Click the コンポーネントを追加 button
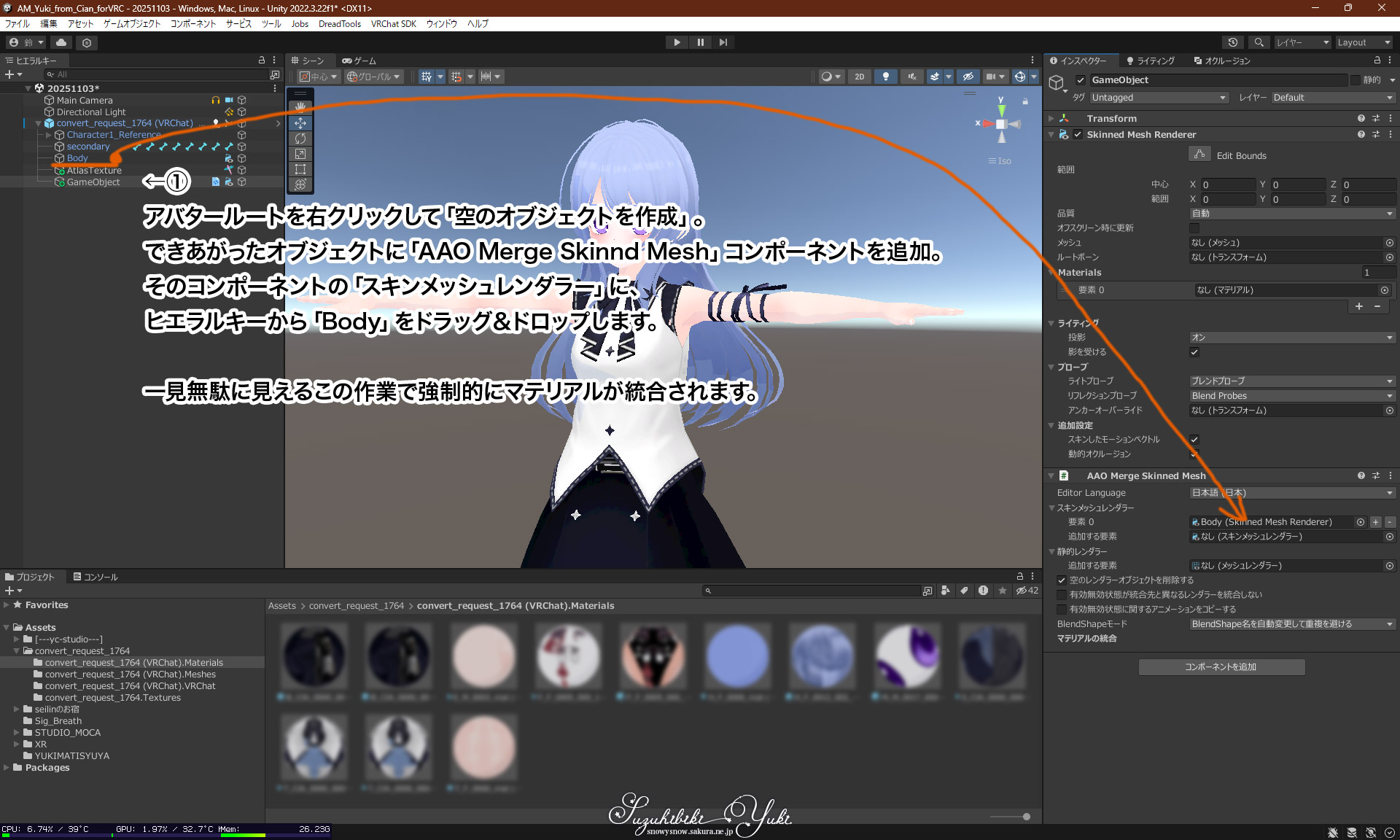This screenshot has width=1400, height=840. (x=1221, y=667)
